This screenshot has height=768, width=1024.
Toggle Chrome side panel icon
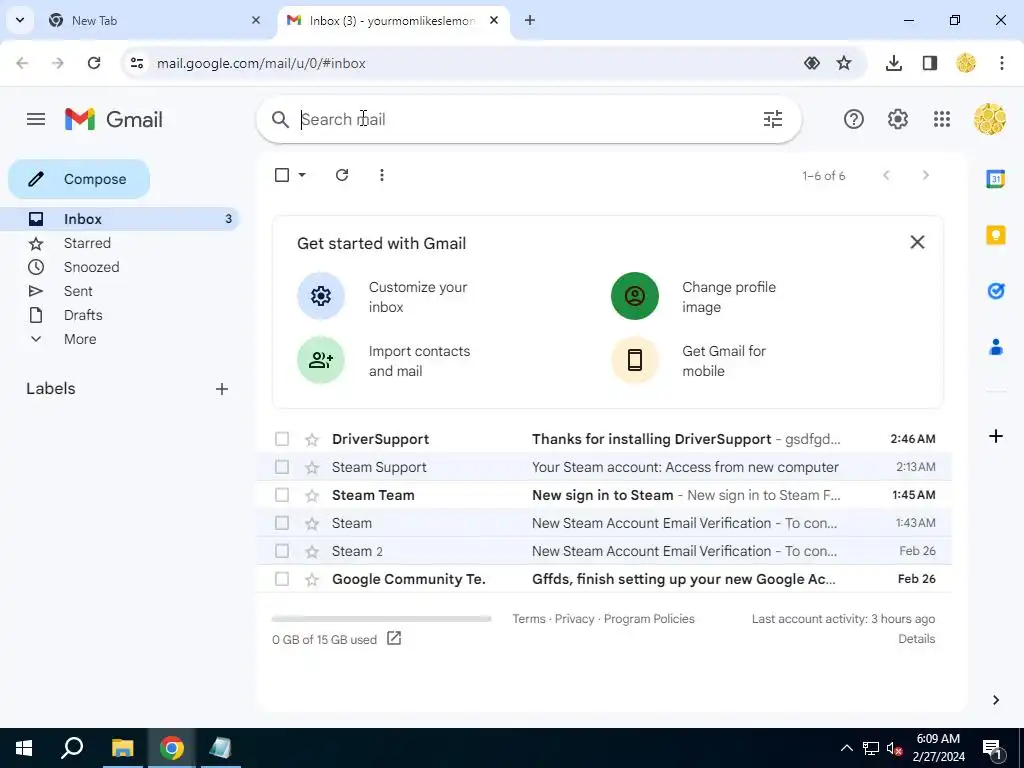click(930, 63)
